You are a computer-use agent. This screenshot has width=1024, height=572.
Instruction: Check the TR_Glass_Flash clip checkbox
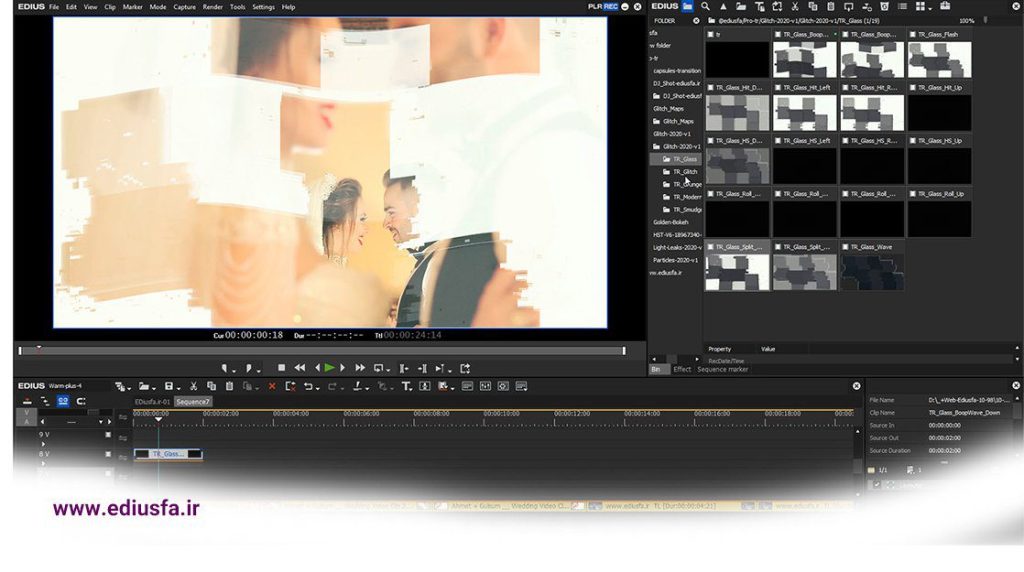[913, 34]
